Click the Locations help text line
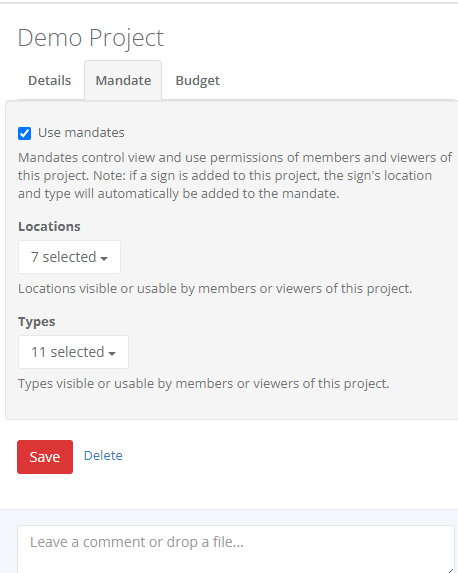458x573 pixels. pos(215,289)
